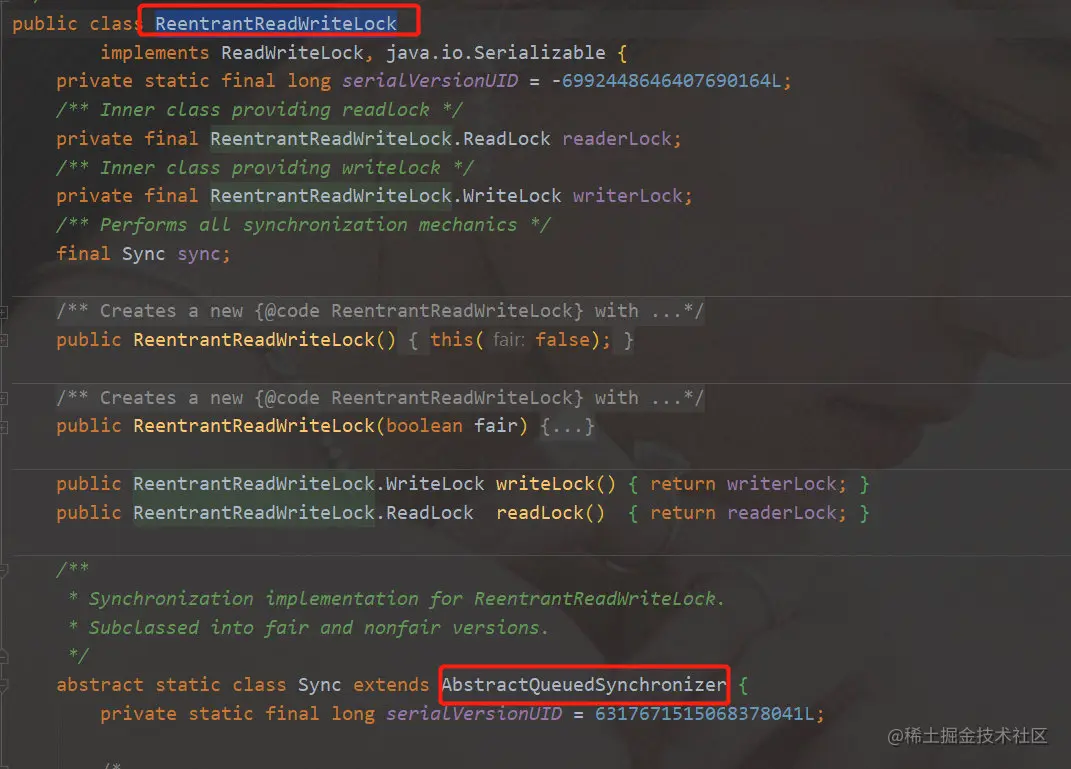Click the AbstractQueuedSynchronizer superclass name

(584, 684)
